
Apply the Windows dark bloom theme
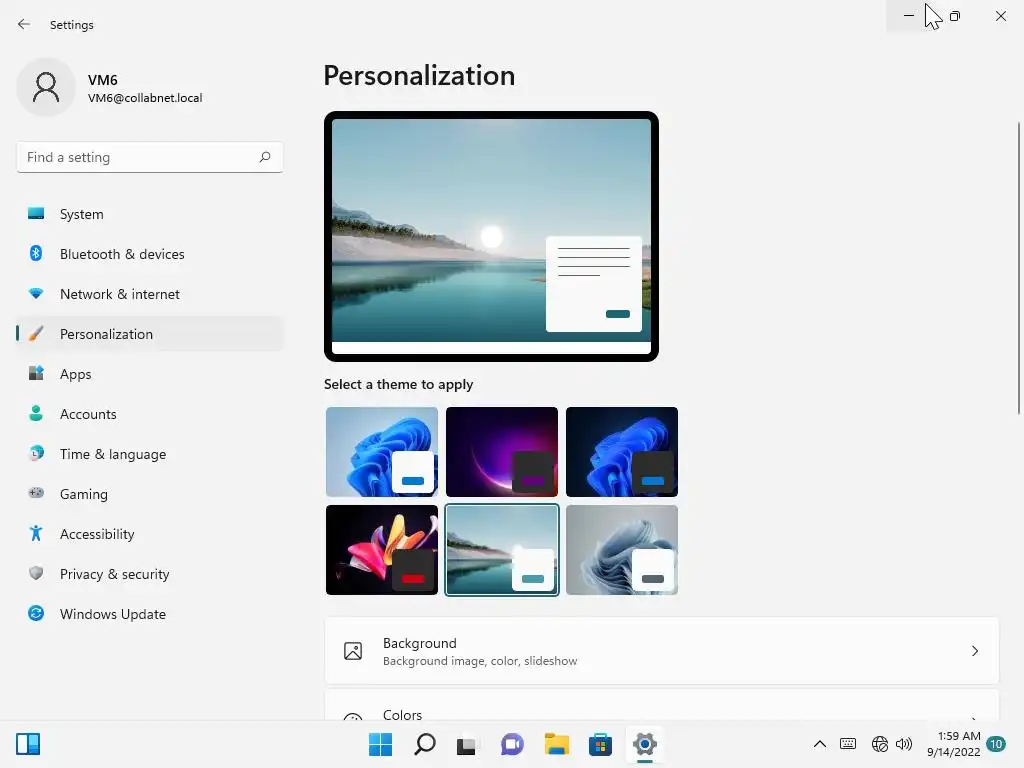coord(622,452)
